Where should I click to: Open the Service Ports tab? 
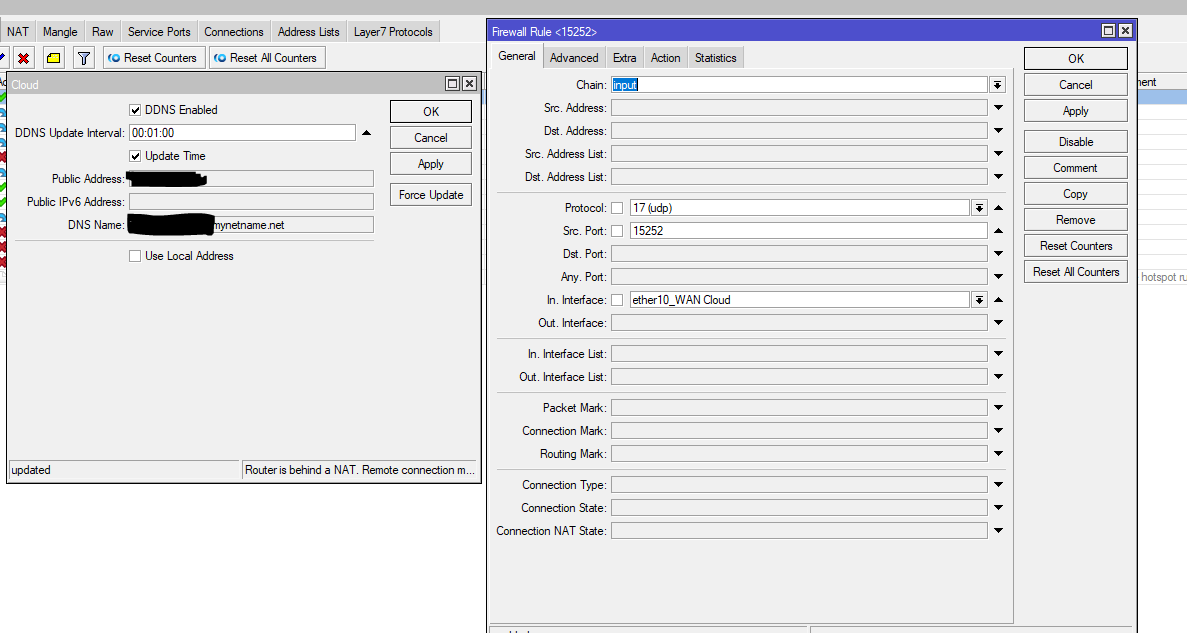click(159, 32)
